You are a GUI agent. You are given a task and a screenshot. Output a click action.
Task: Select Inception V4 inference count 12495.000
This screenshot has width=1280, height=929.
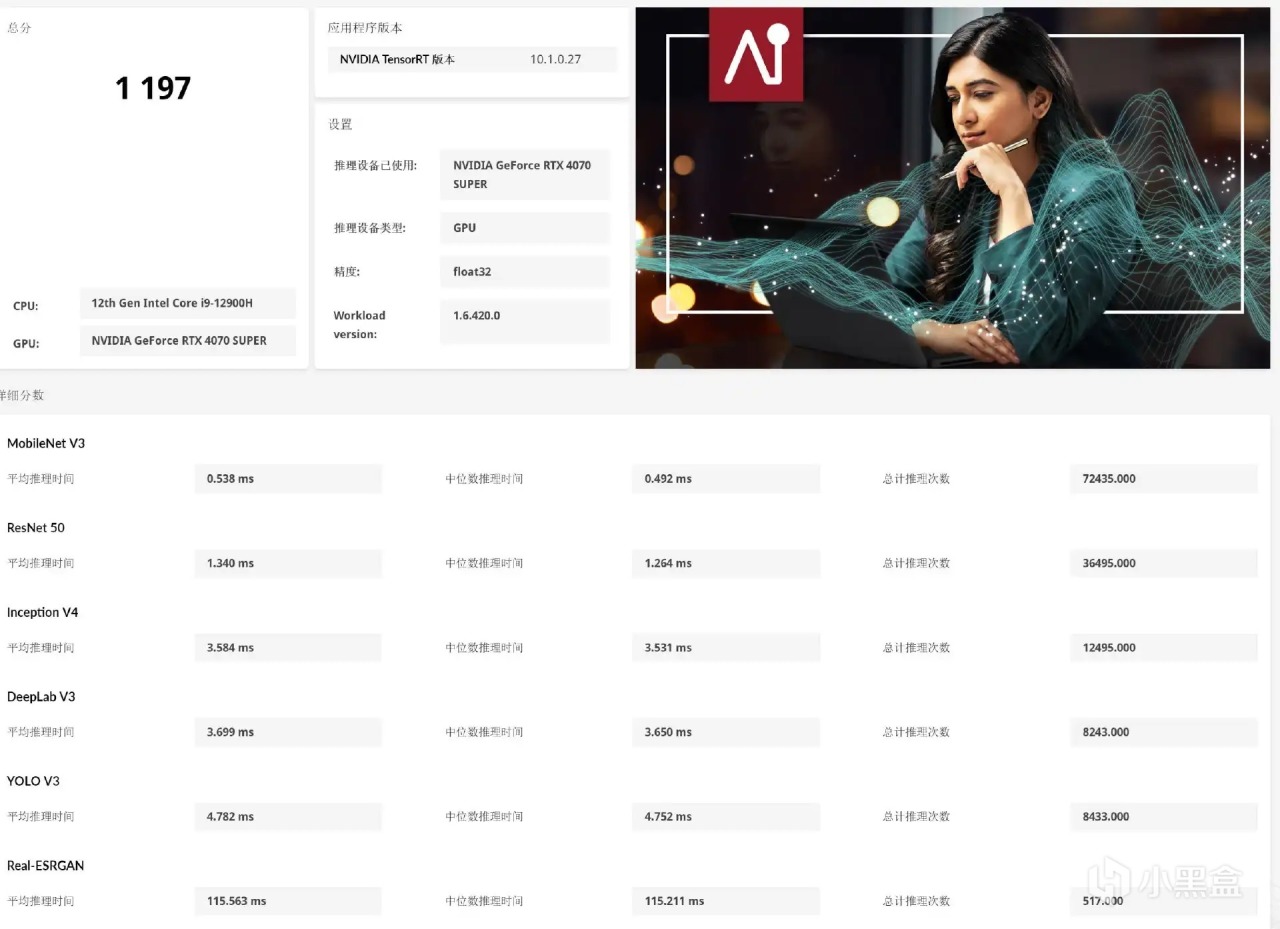[x=1163, y=647]
